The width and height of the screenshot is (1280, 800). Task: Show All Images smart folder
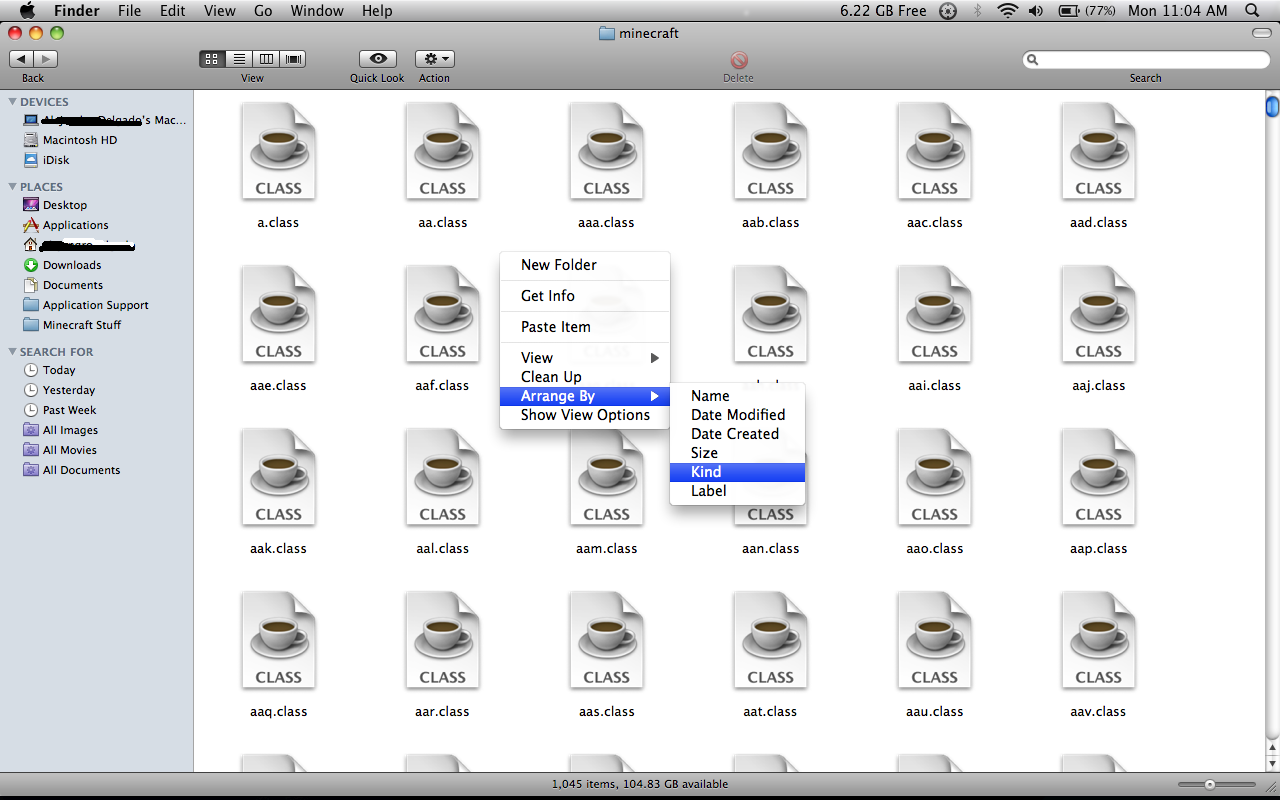70,430
